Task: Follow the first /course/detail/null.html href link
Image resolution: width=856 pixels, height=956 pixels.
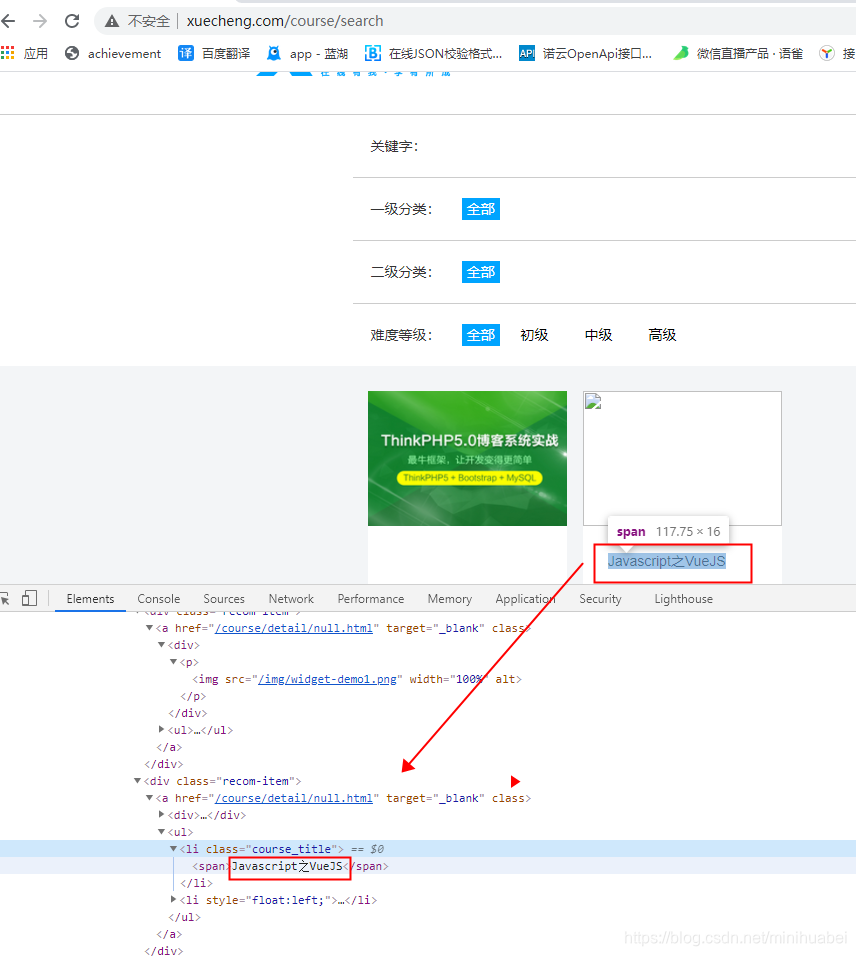Action: tap(293, 628)
